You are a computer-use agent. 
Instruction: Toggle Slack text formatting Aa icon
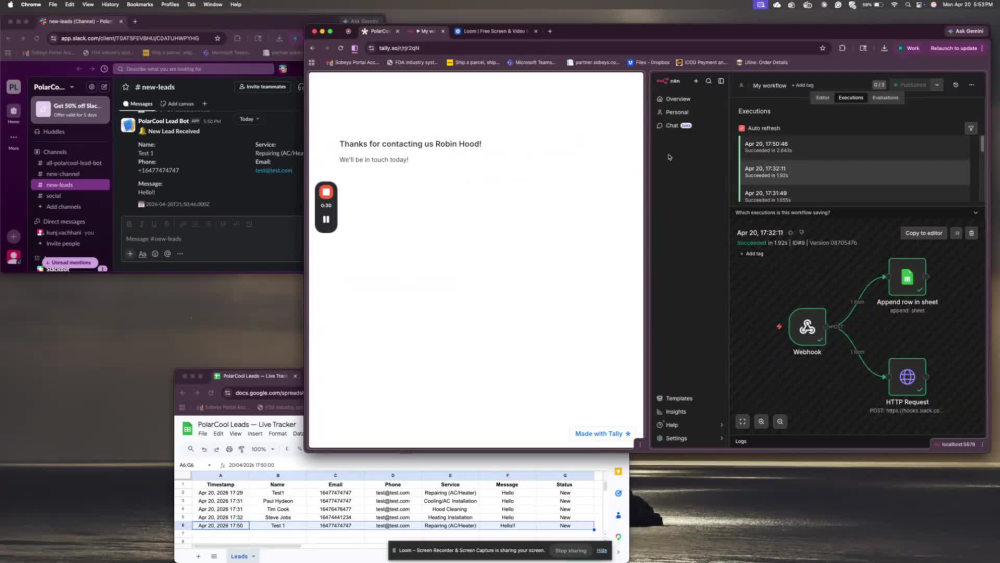coord(142,254)
